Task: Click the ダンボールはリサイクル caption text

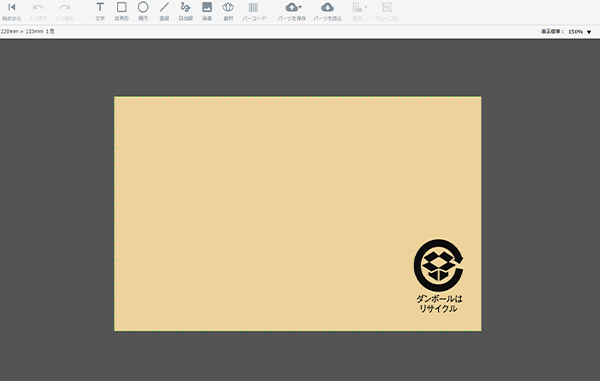Action: 439,304
